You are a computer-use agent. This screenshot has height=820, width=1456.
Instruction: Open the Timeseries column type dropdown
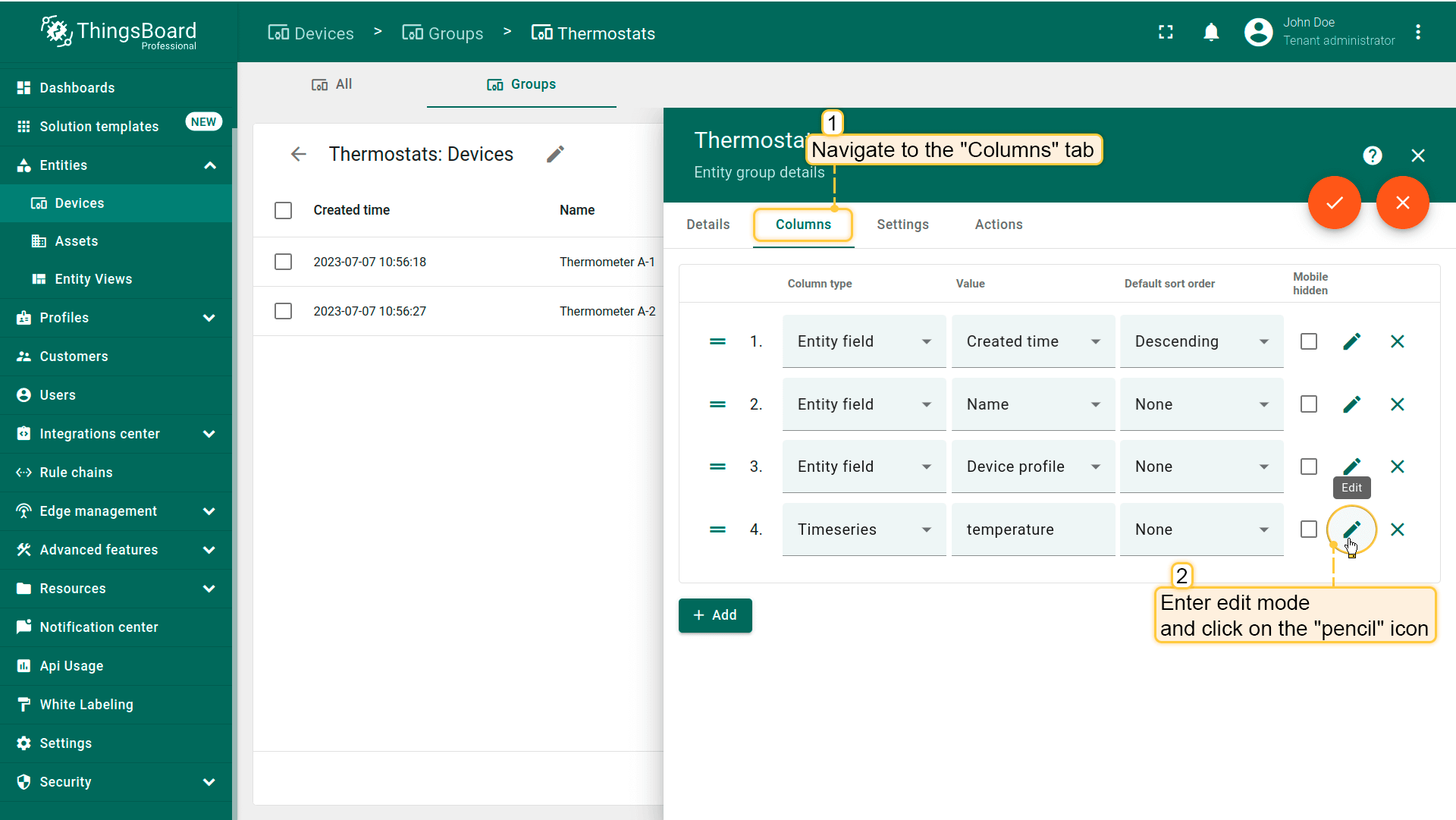(864, 529)
